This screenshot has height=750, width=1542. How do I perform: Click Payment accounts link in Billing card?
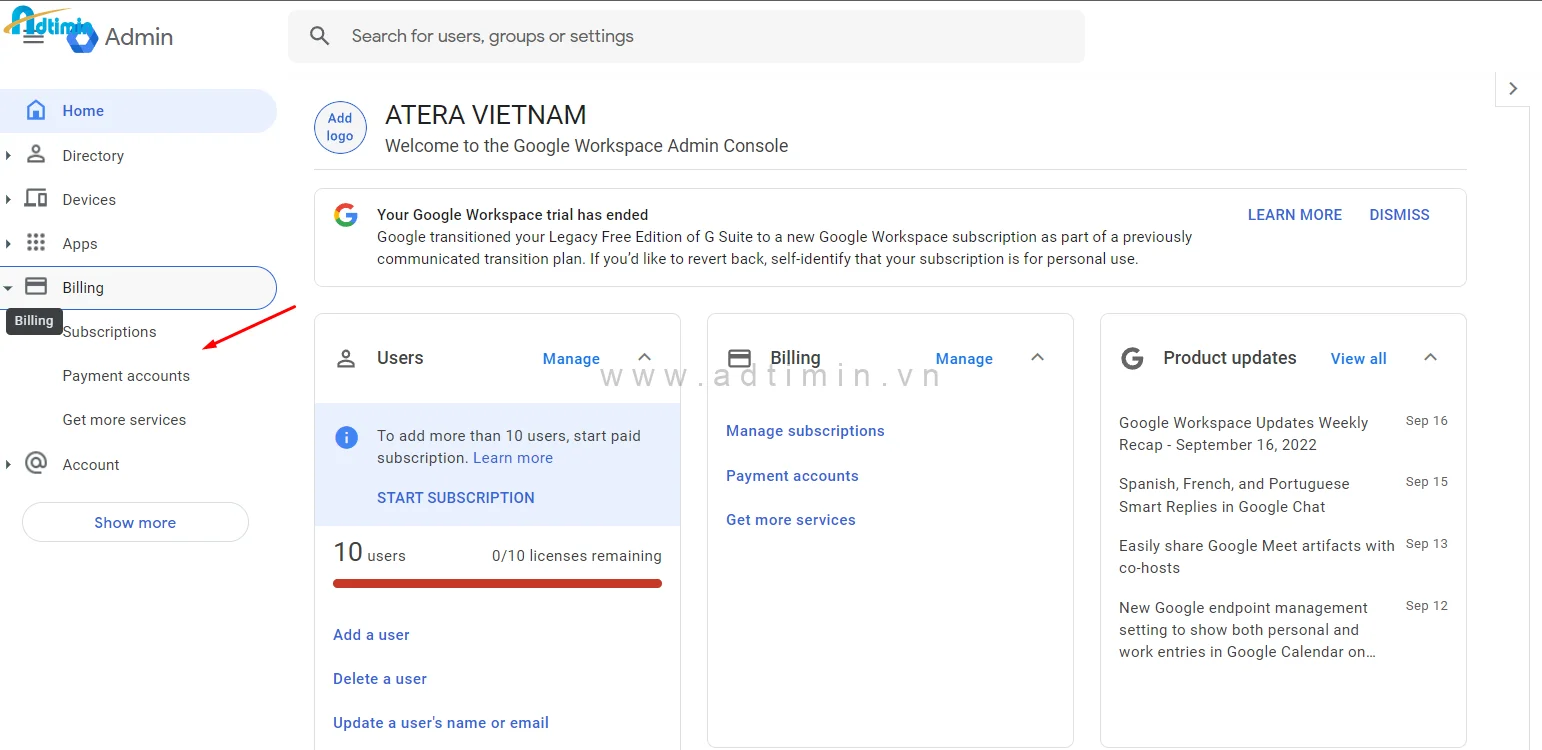tap(792, 476)
